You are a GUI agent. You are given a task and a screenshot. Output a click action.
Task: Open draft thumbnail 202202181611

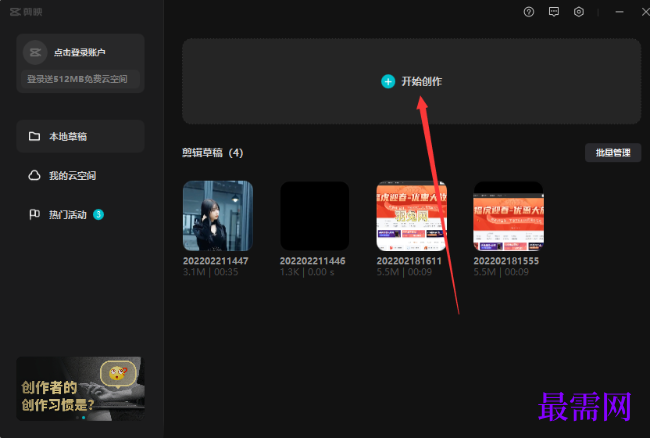(412, 215)
